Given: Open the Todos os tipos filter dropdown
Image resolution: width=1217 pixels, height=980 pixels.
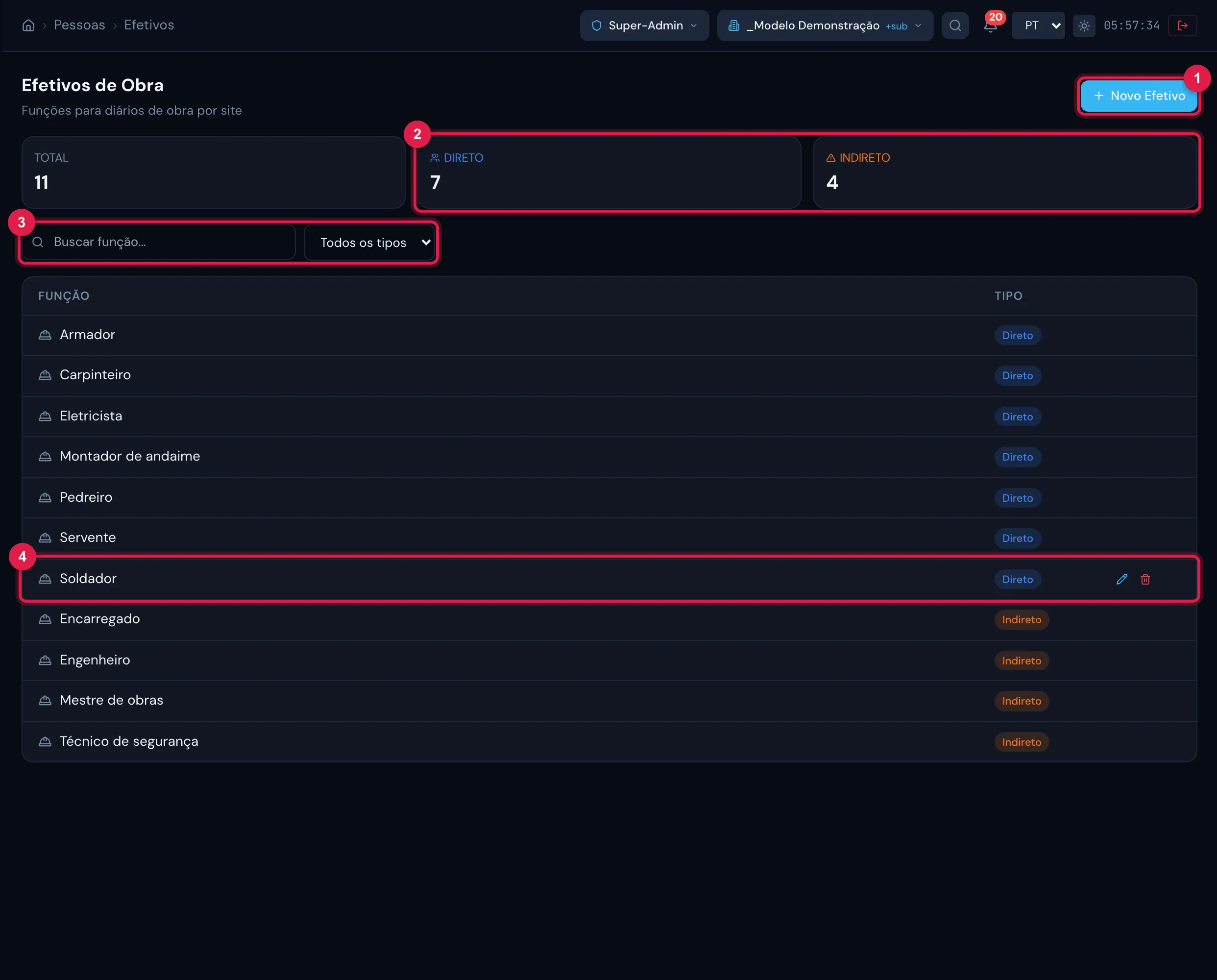Looking at the screenshot, I should 370,243.
